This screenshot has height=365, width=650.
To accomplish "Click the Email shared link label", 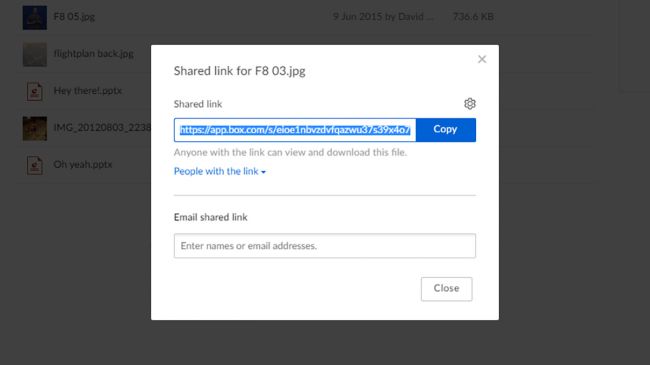I will [211, 217].
